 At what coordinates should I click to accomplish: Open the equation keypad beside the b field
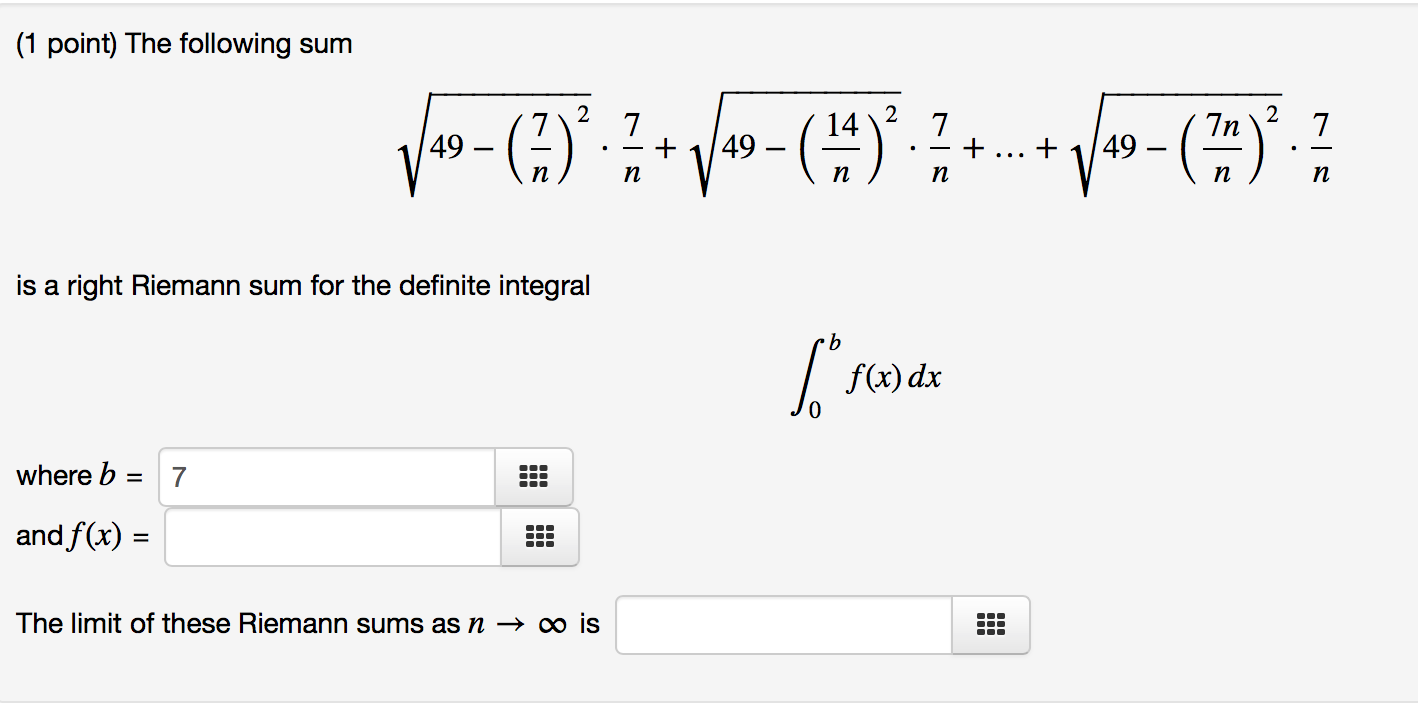click(x=533, y=477)
